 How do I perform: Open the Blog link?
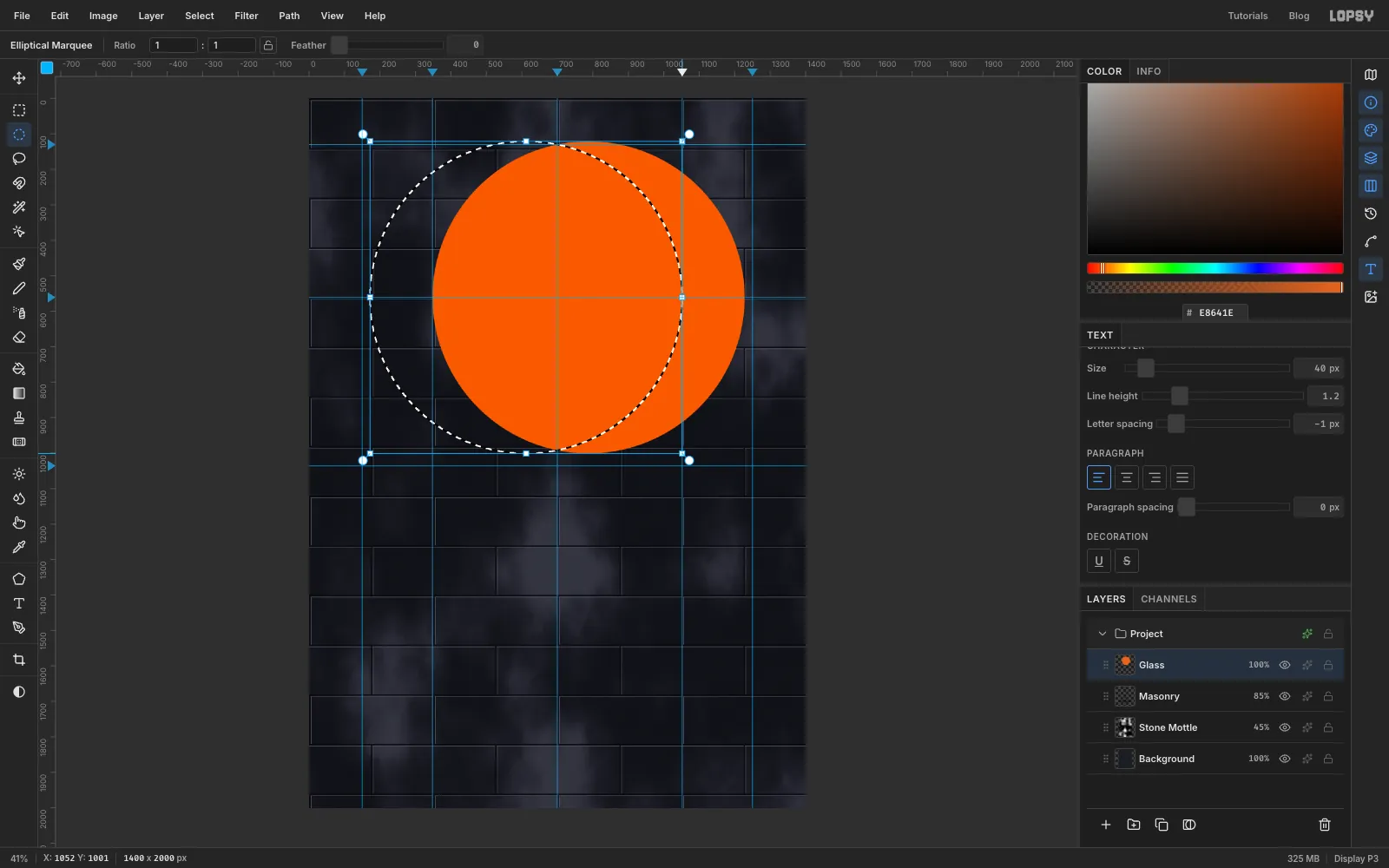(x=1299, y=16)
